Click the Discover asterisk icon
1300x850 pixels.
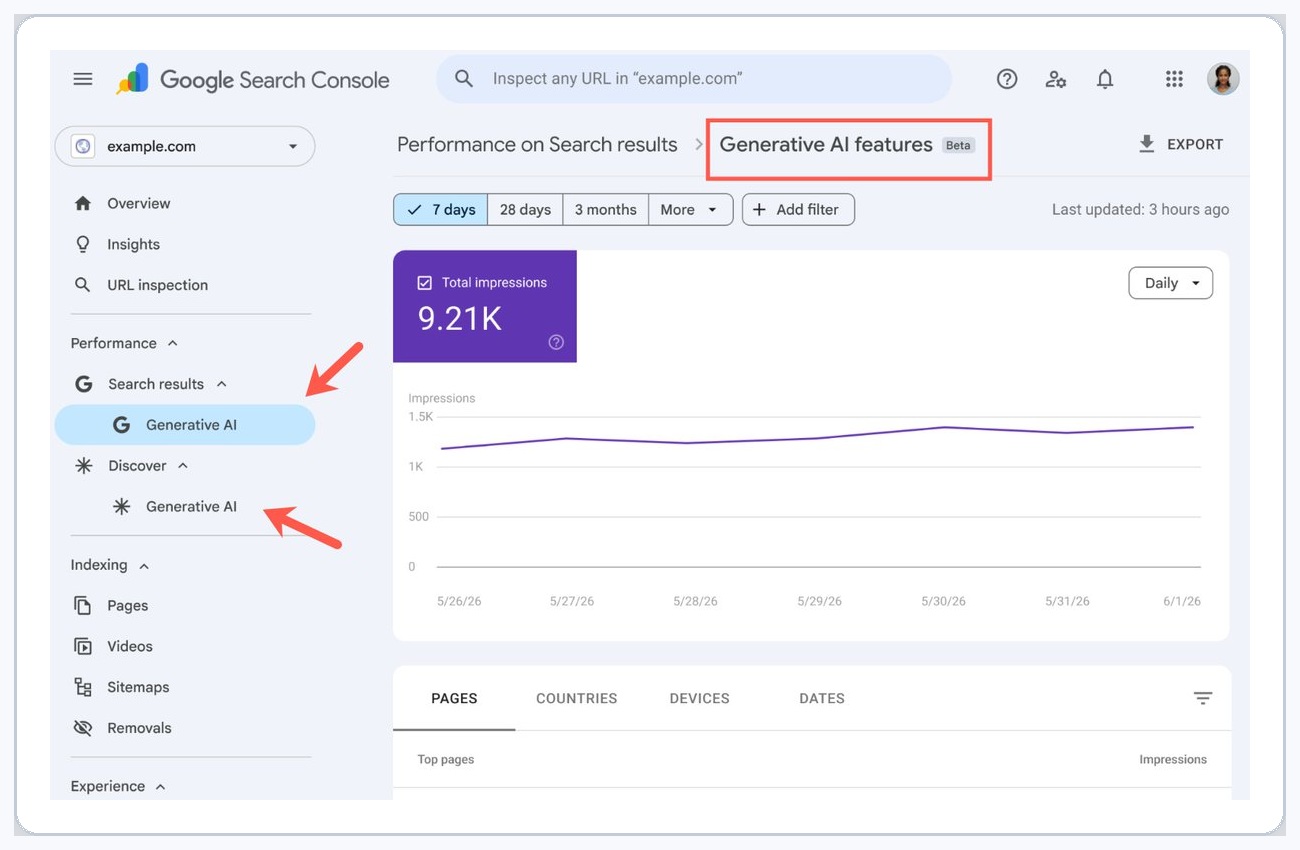(84, 465)
